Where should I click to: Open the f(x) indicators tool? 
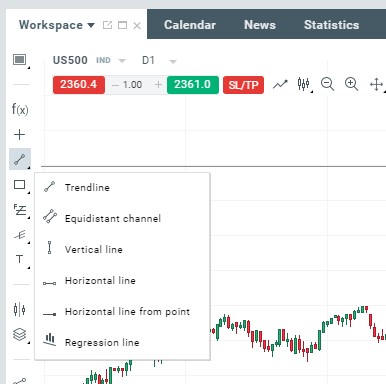click(20, 109)
